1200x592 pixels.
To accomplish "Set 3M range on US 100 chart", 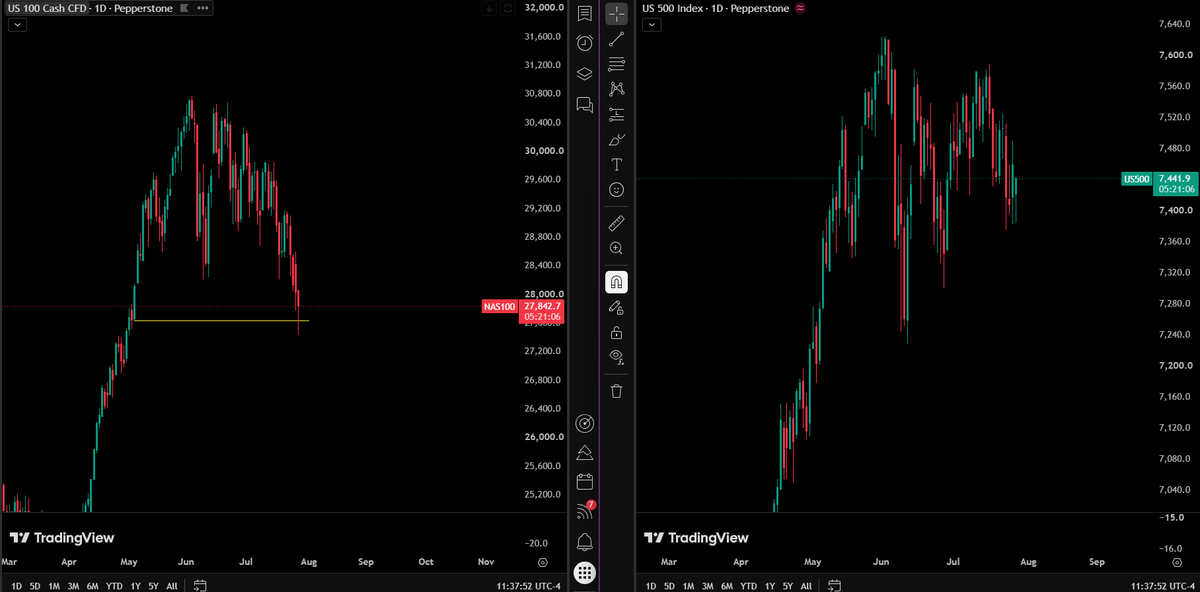I will pyautogui.click(x=73, y=585).
